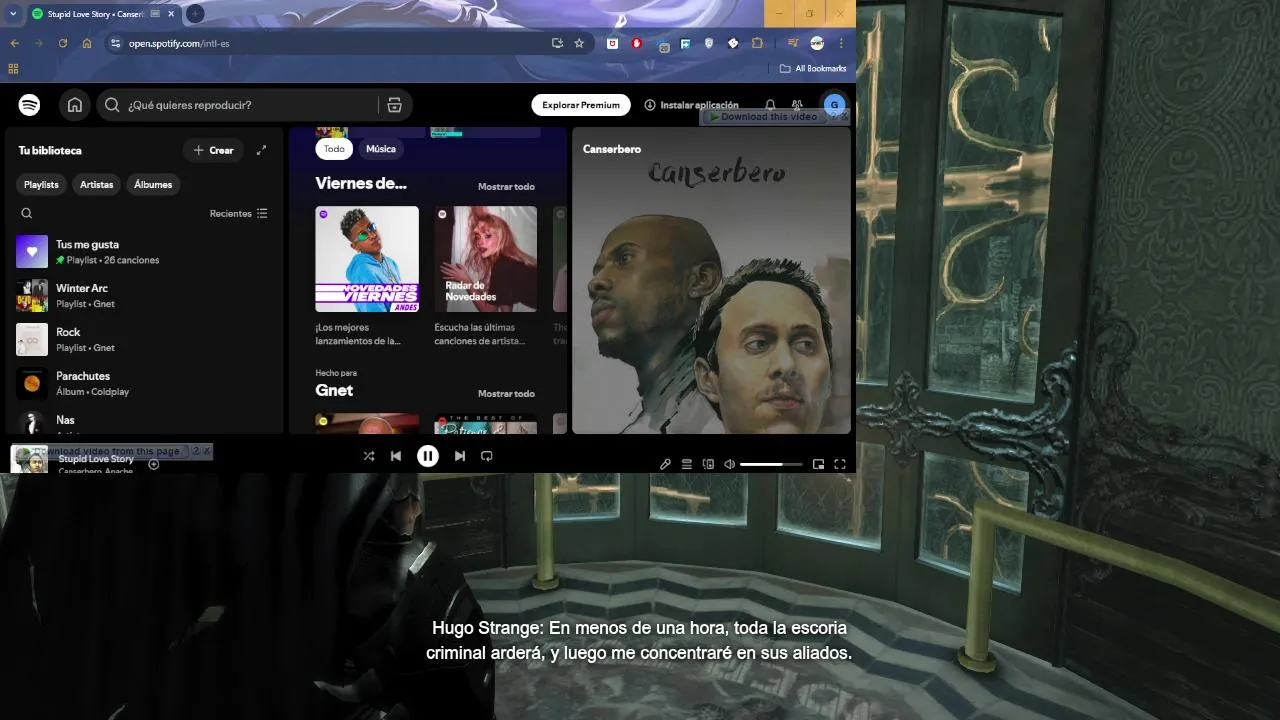Open notifications bell in Spotify
The image size is (1280, 720).
(x=770, y=105)
